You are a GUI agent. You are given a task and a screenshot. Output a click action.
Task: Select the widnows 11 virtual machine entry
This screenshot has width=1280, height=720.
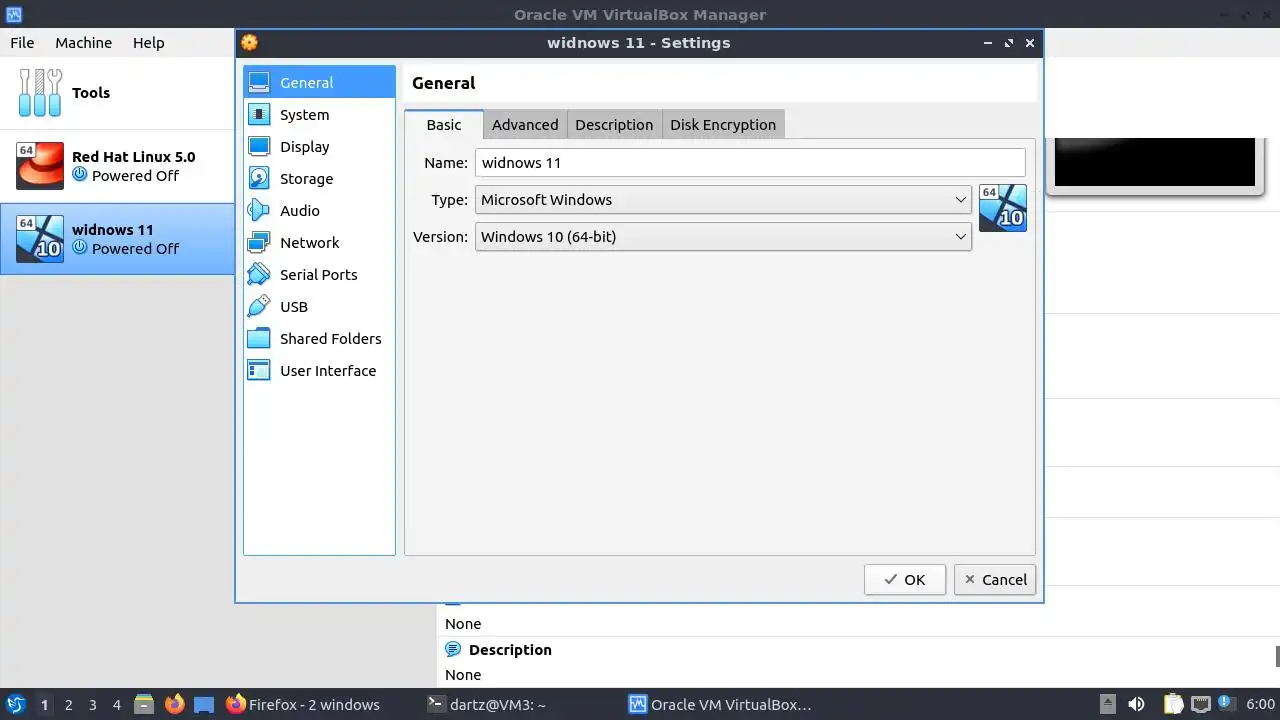[x=117, y=239]
